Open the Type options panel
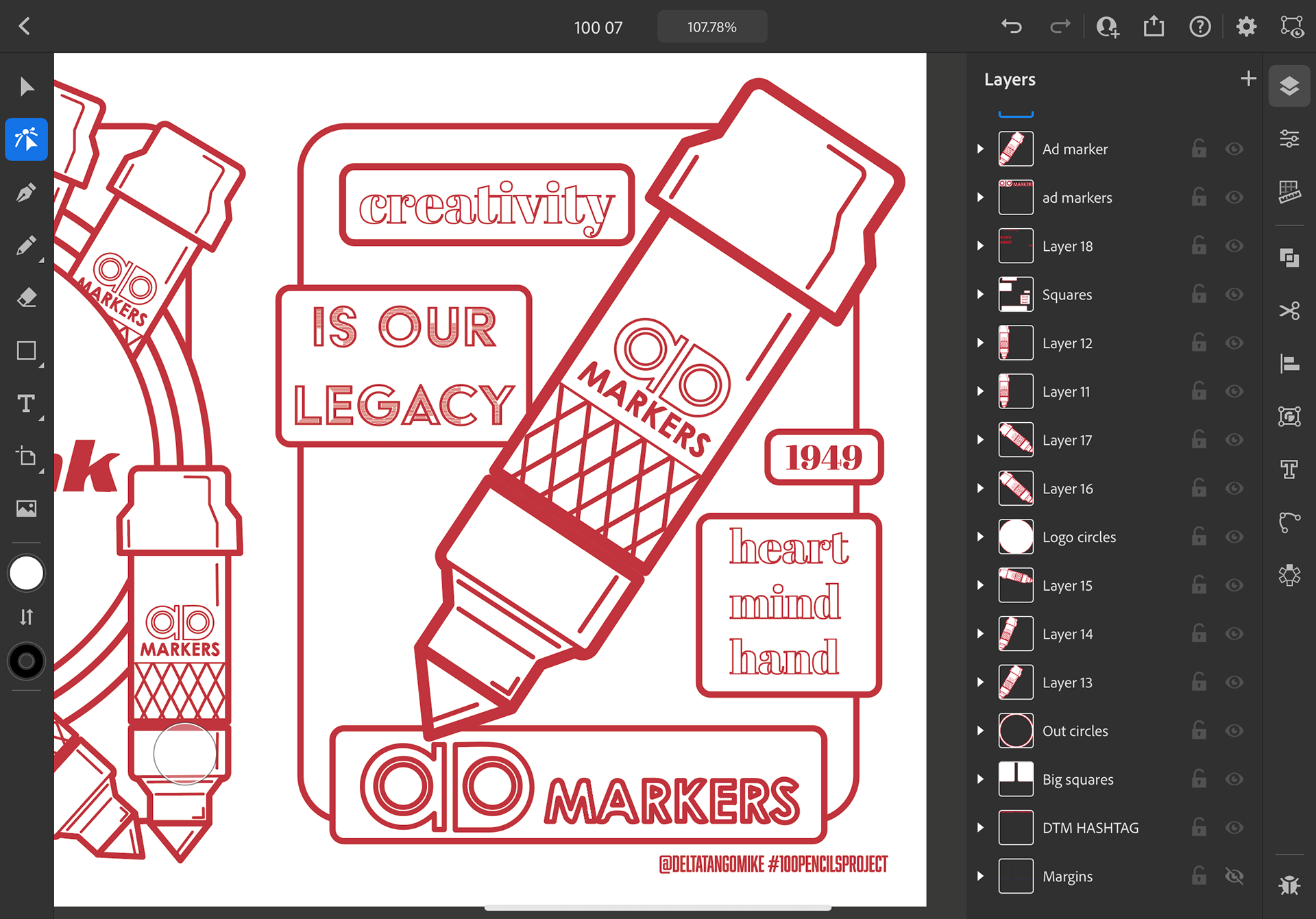Viewport: 1316px width, 919px height. 1289,469
